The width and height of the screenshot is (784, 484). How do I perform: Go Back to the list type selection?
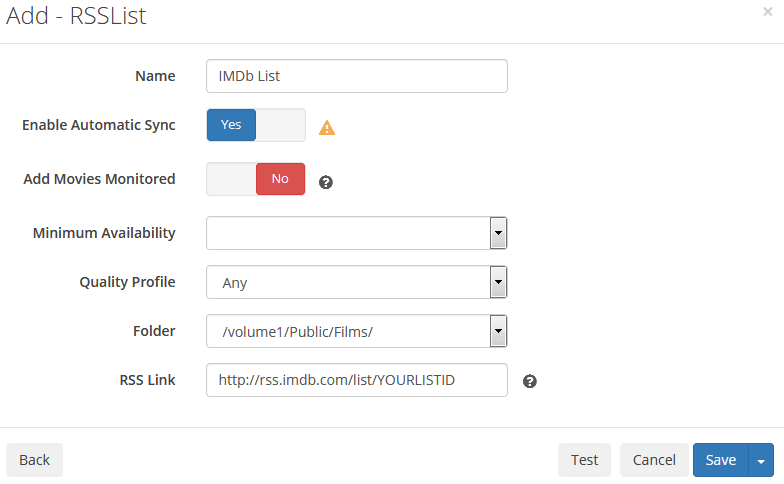coord(34,460)
